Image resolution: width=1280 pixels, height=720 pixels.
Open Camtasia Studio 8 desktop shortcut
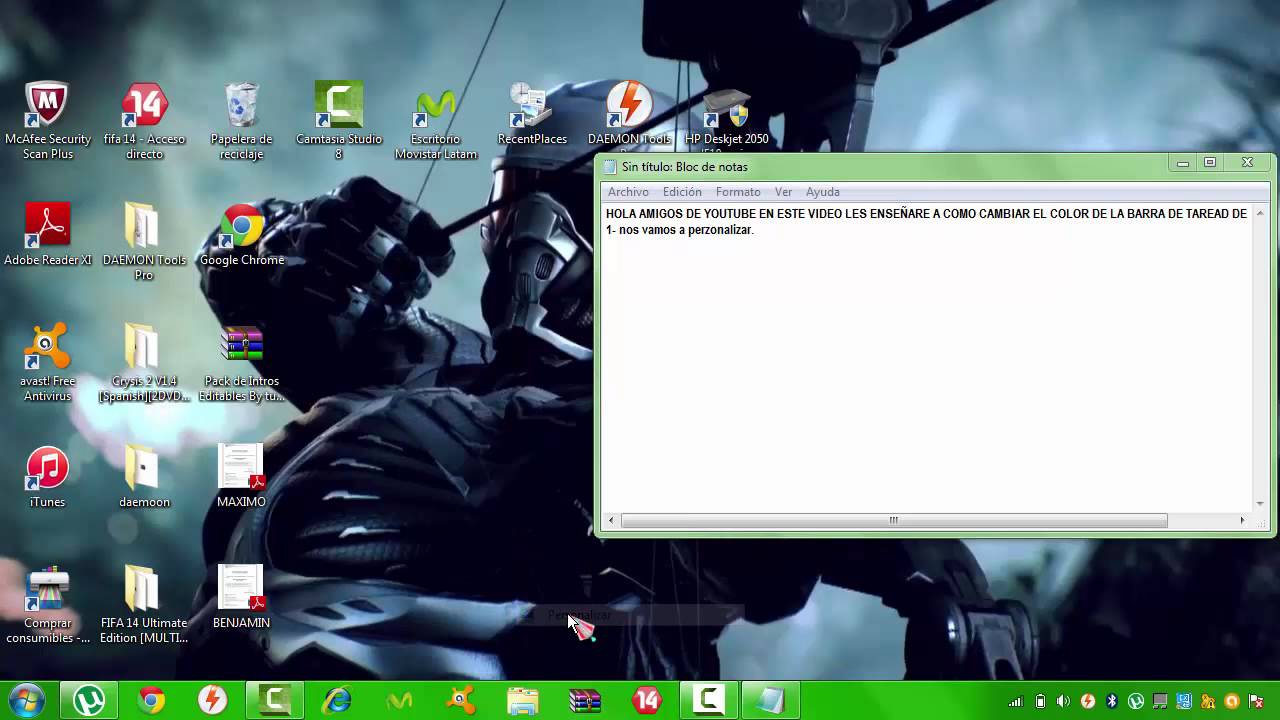338,121
